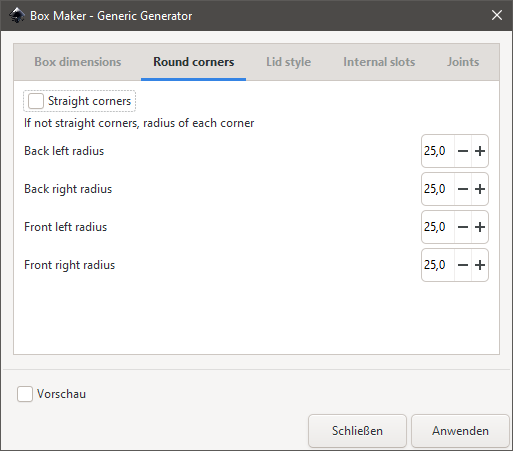This screenshot has height=451, width=513.
Task: Click the Schließen button
Action: (x=357, y=431)
